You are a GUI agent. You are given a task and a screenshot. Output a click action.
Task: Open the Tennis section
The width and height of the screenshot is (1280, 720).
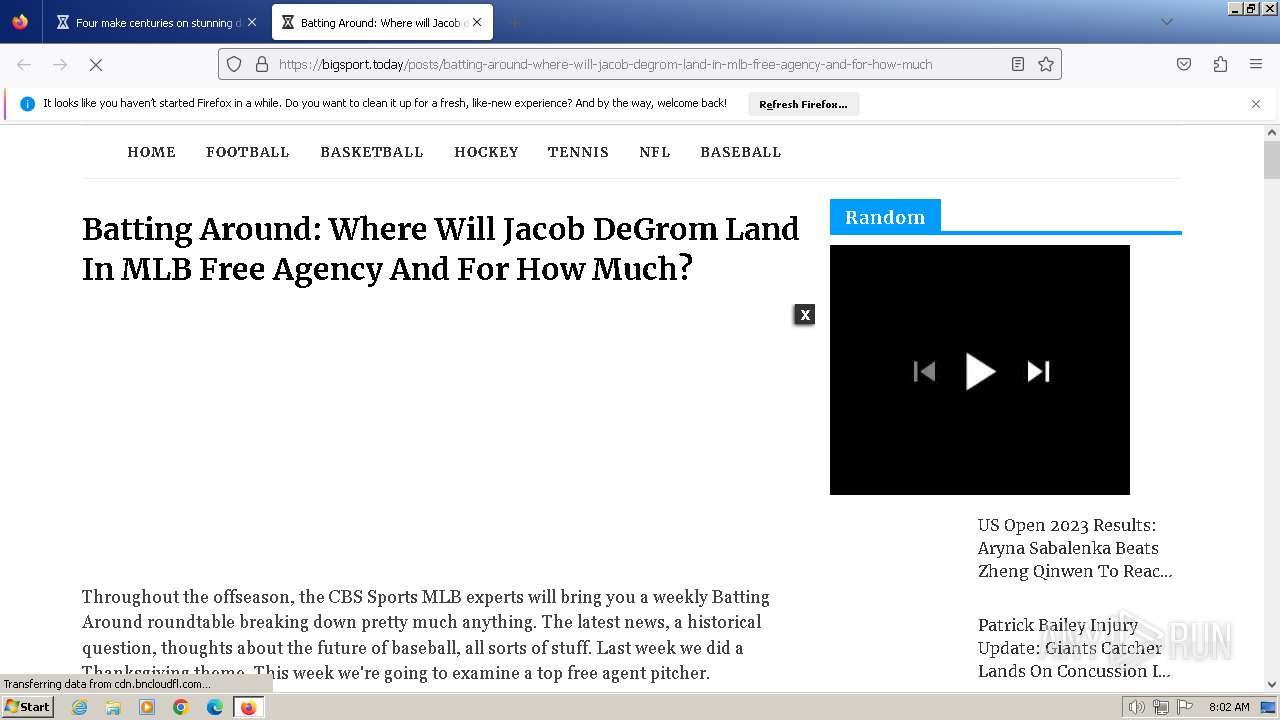point(578,152)
